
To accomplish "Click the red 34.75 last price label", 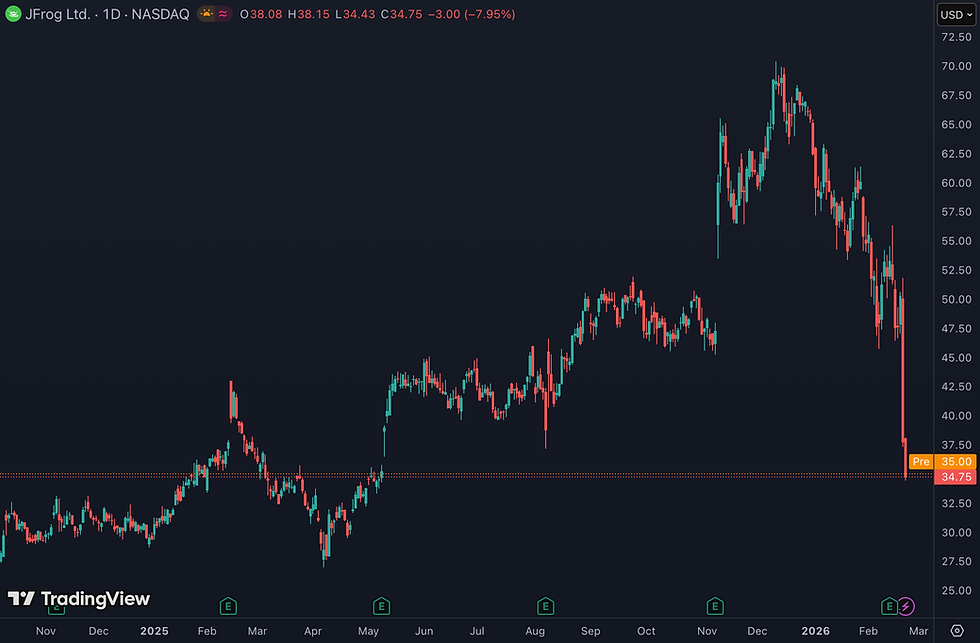I will click(x=955, y=477).
